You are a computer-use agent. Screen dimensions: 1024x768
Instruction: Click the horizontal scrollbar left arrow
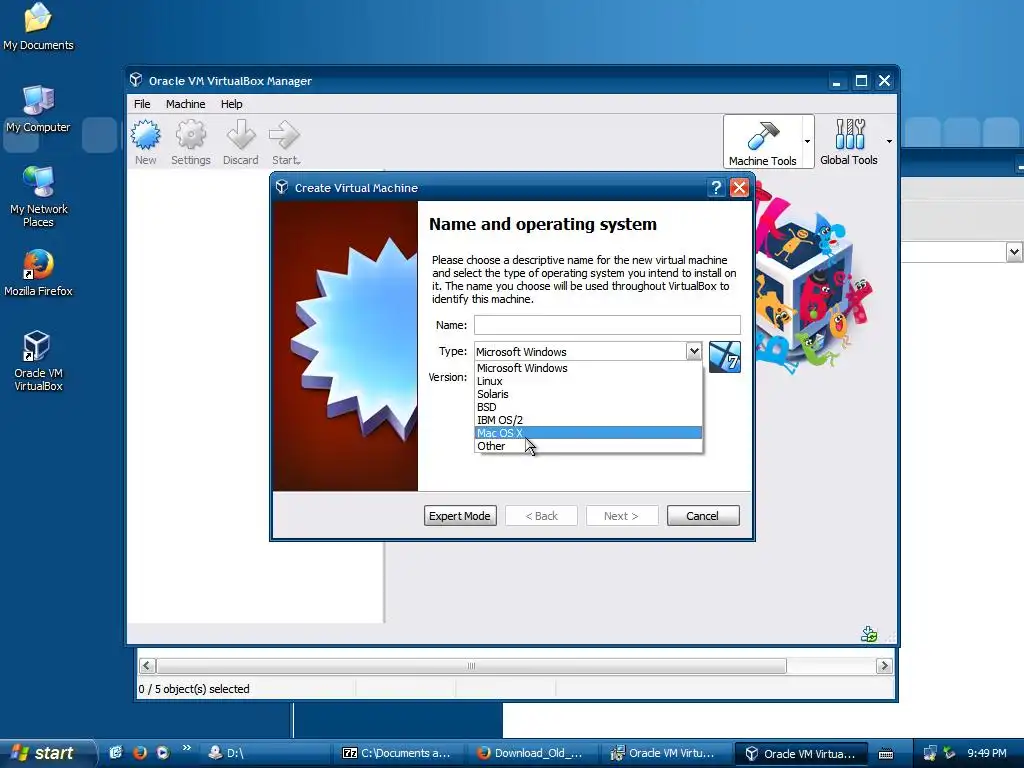coord(147,665)
